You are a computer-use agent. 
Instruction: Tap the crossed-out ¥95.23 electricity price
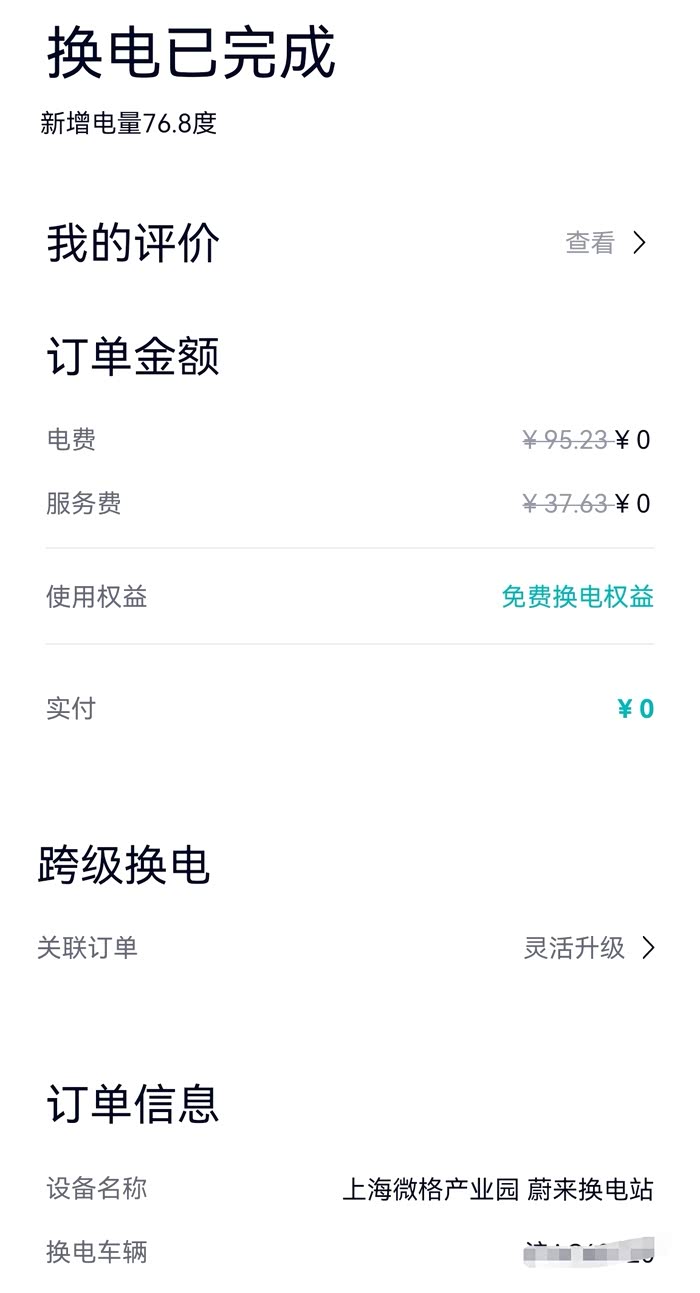[x=565, y=440]
